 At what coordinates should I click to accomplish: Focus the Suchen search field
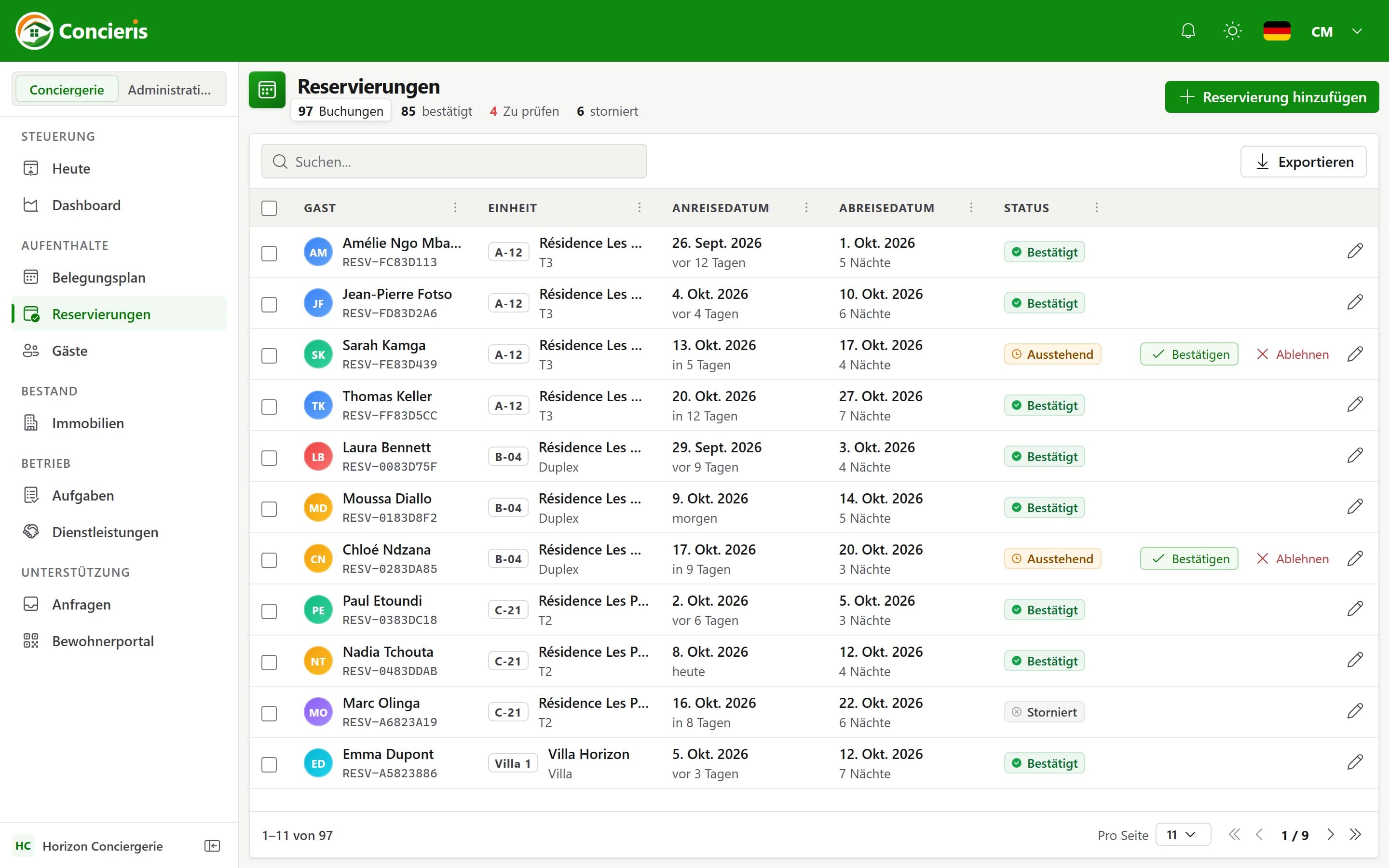click(x=454, y=162)
